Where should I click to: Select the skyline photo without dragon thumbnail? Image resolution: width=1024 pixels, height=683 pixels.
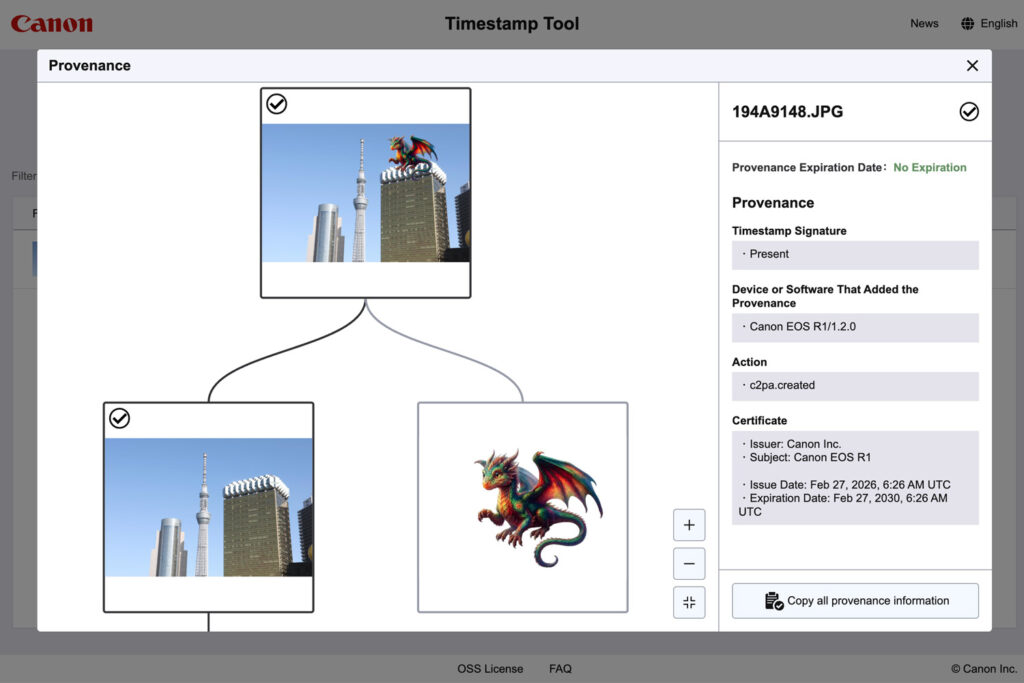tap(208, 507)
